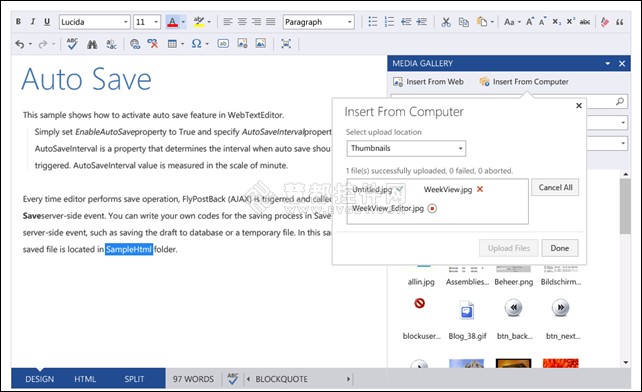
Task: Redo the last action
Action: [43, 43]
